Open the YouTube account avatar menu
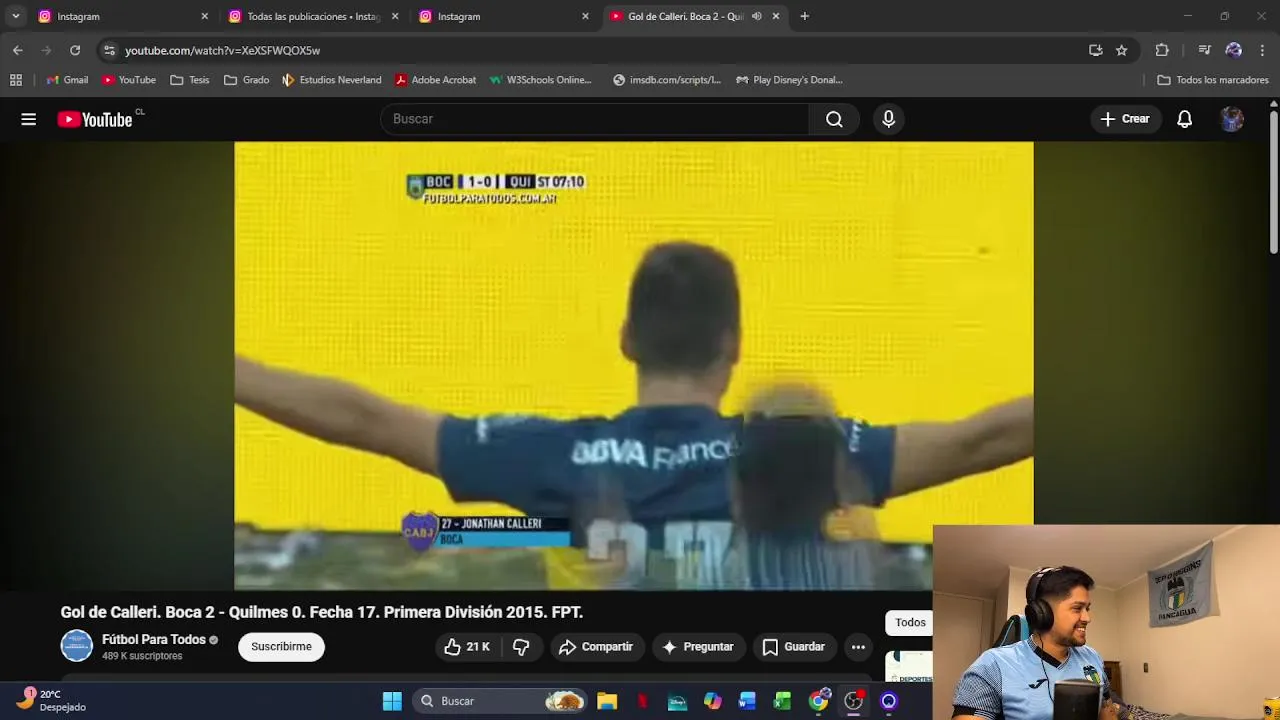 click(x=1232, y=119)
